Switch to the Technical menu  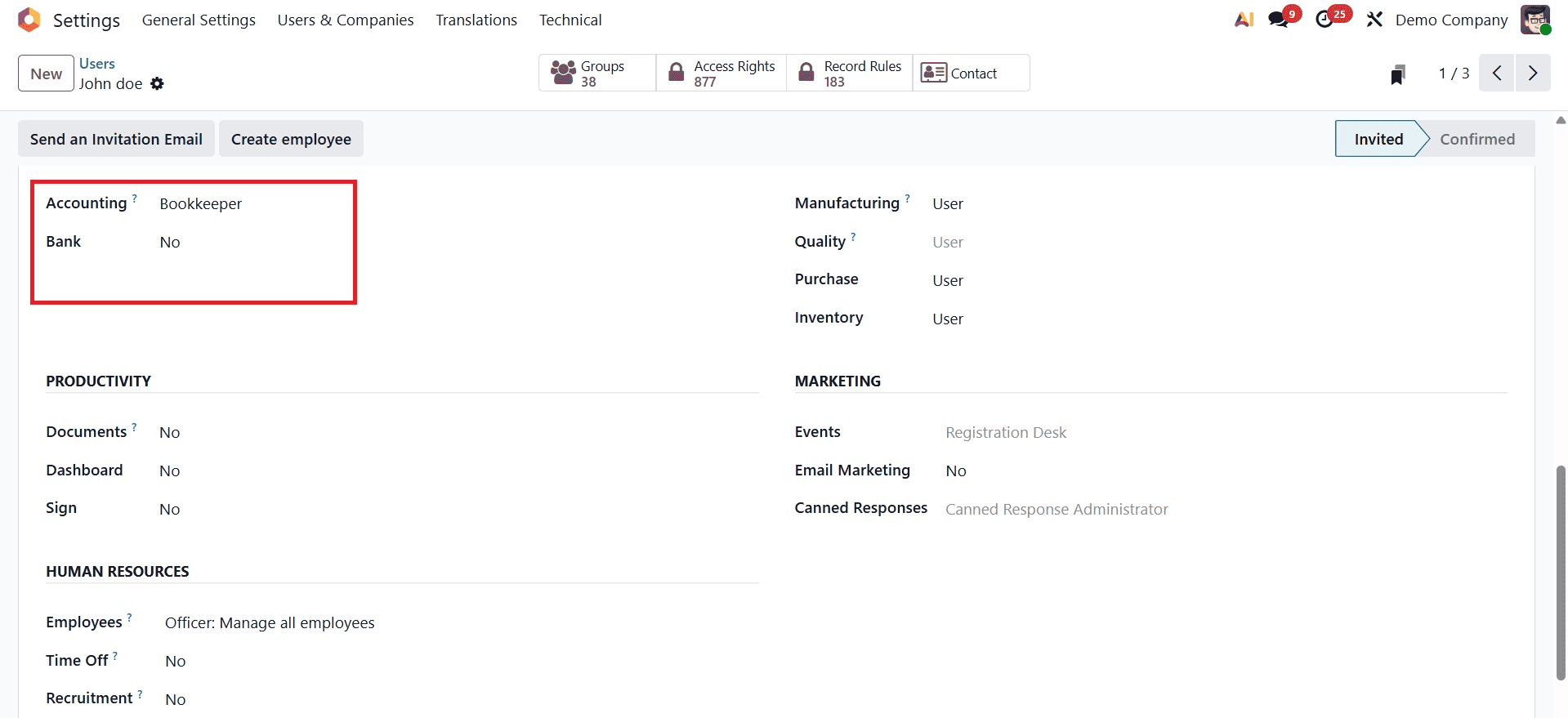tap(570, 19)
